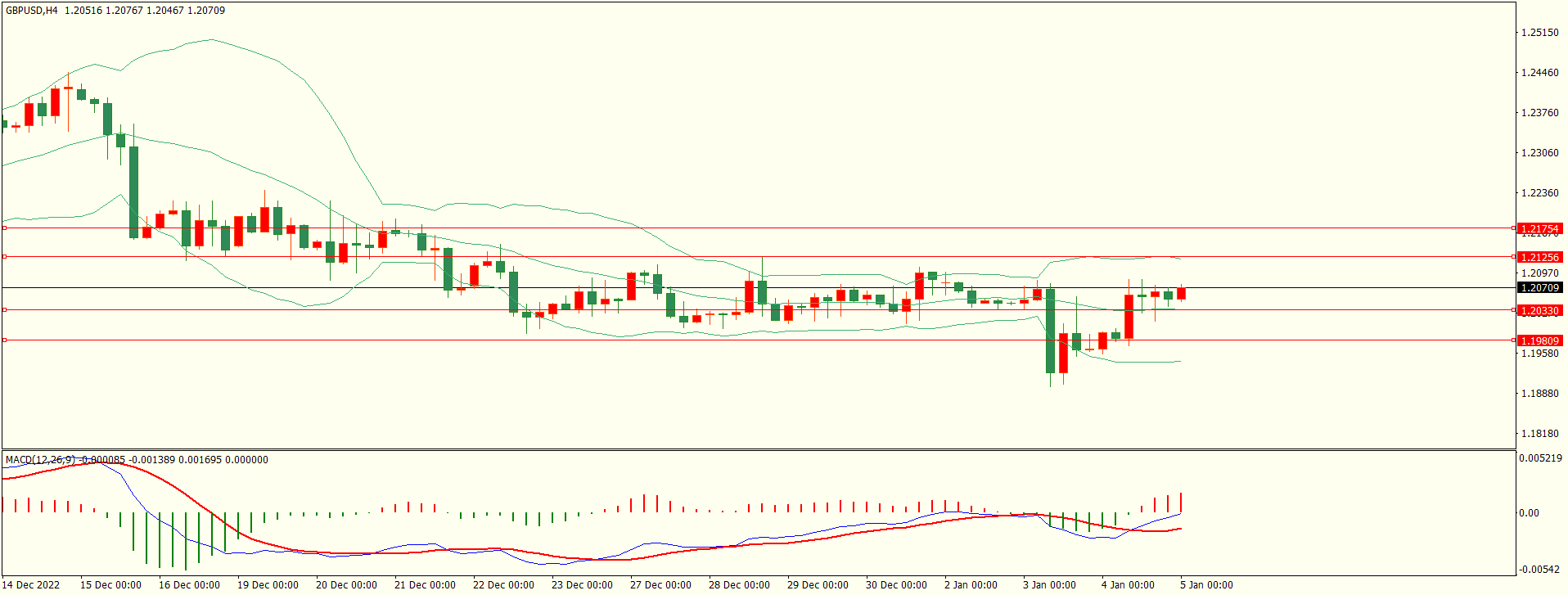Click the 1.18180 value on price axis
This screenshot has width=1568, height=595.
pos(1539,434)
